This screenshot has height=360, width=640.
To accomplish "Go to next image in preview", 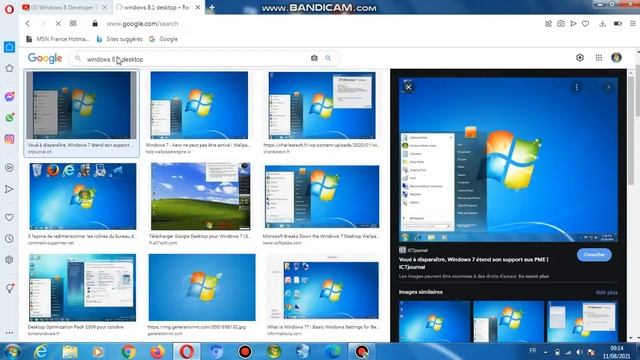I will point(608,87).
